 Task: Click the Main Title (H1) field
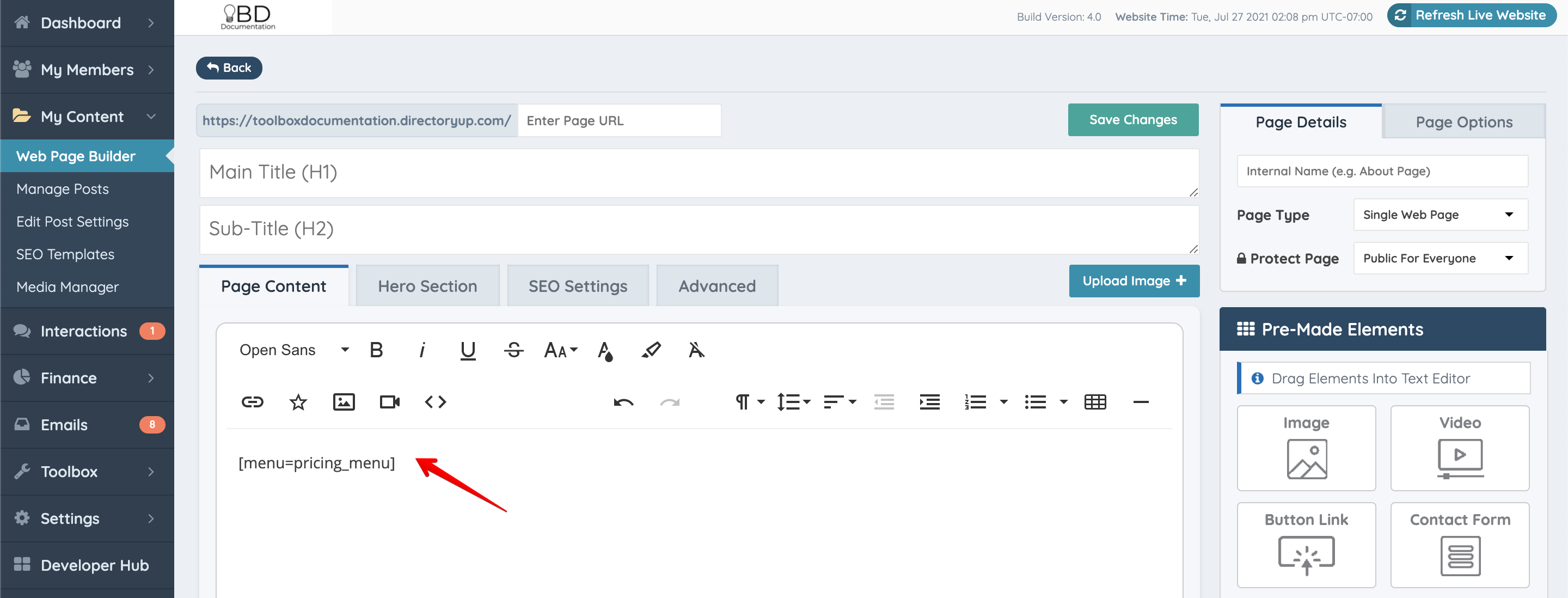[698, 172]
